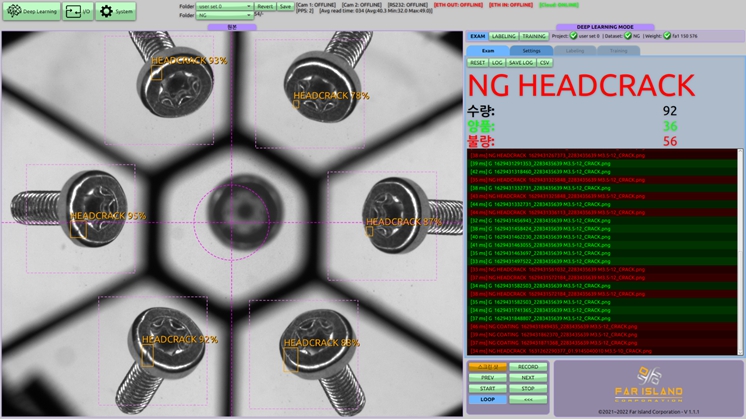The image size is (746, 419).
Task: Click the red 'ETH IN: OFFLINE' status
Action: click(x=510, y=5)
